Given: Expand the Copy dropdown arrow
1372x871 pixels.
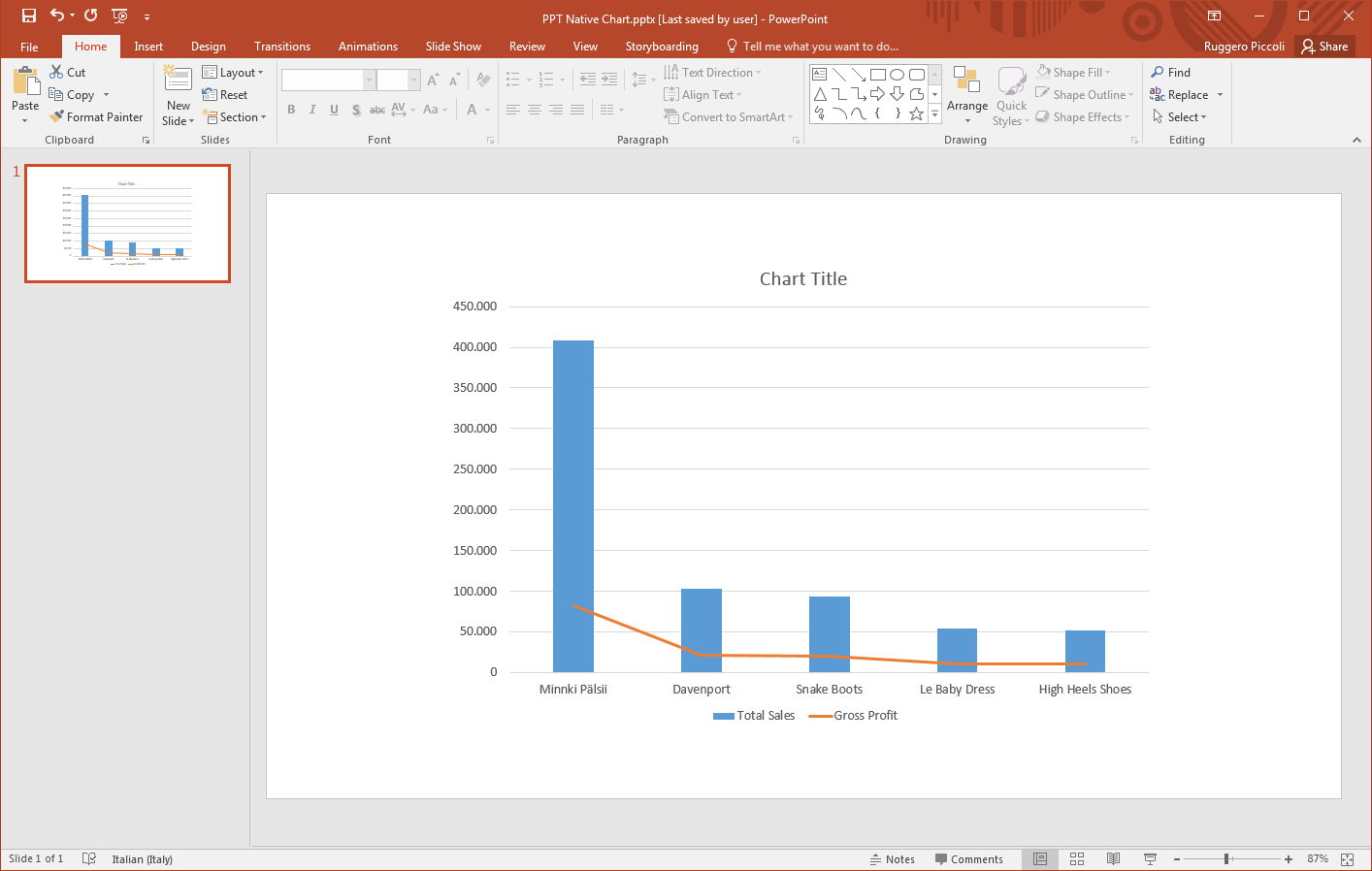Looking at the screenshot, I should click(106, 95).
